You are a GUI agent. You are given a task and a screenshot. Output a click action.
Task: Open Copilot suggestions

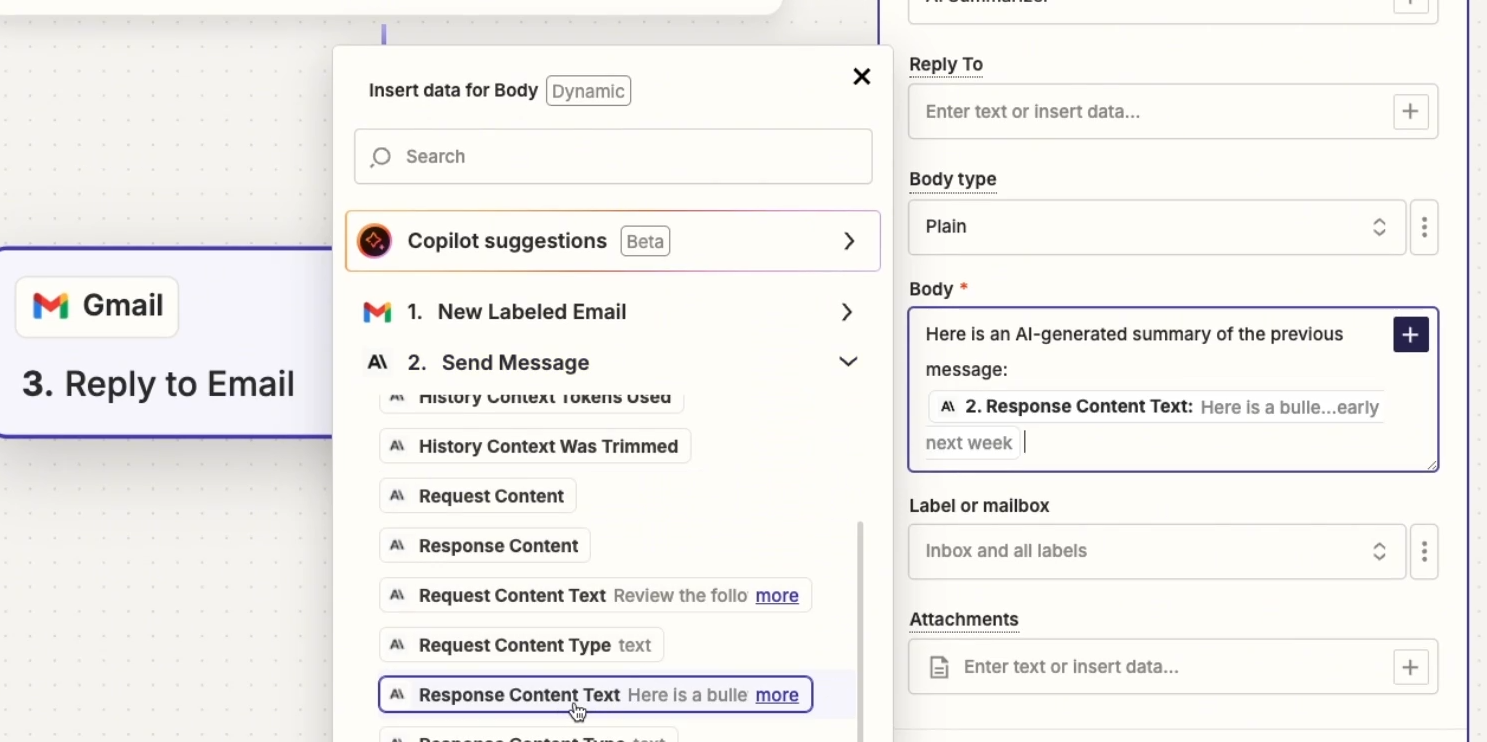(x=613, y=241)
